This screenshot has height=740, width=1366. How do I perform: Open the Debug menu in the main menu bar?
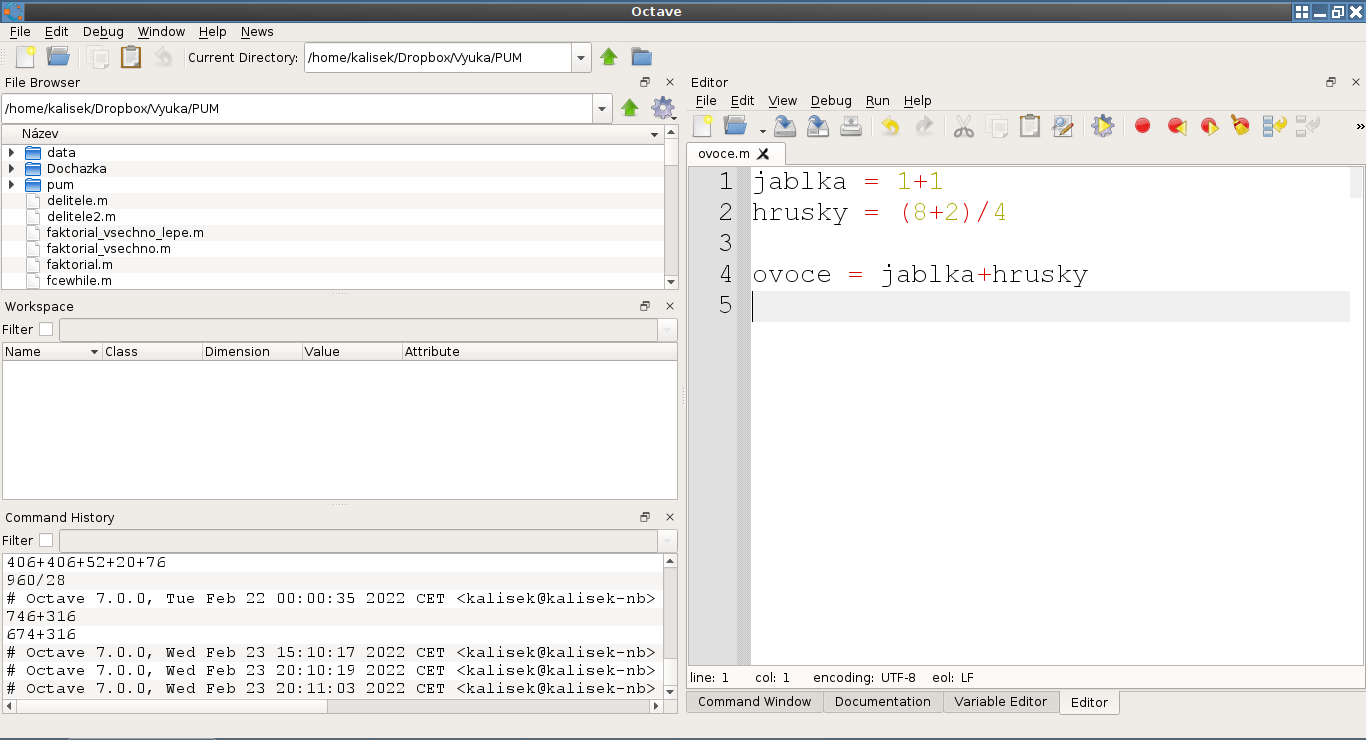103,32
